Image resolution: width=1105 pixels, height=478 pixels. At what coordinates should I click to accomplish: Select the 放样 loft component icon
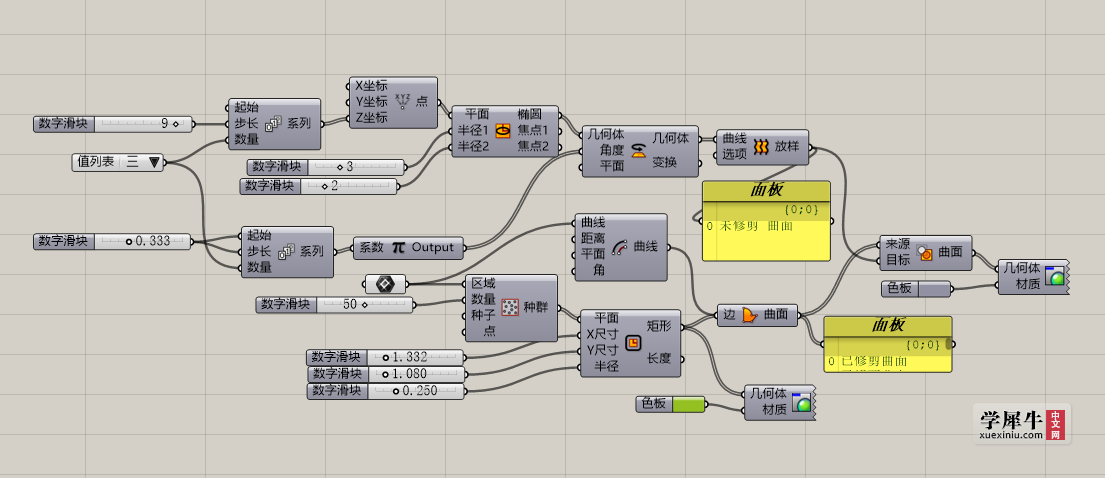pos(760,147)
